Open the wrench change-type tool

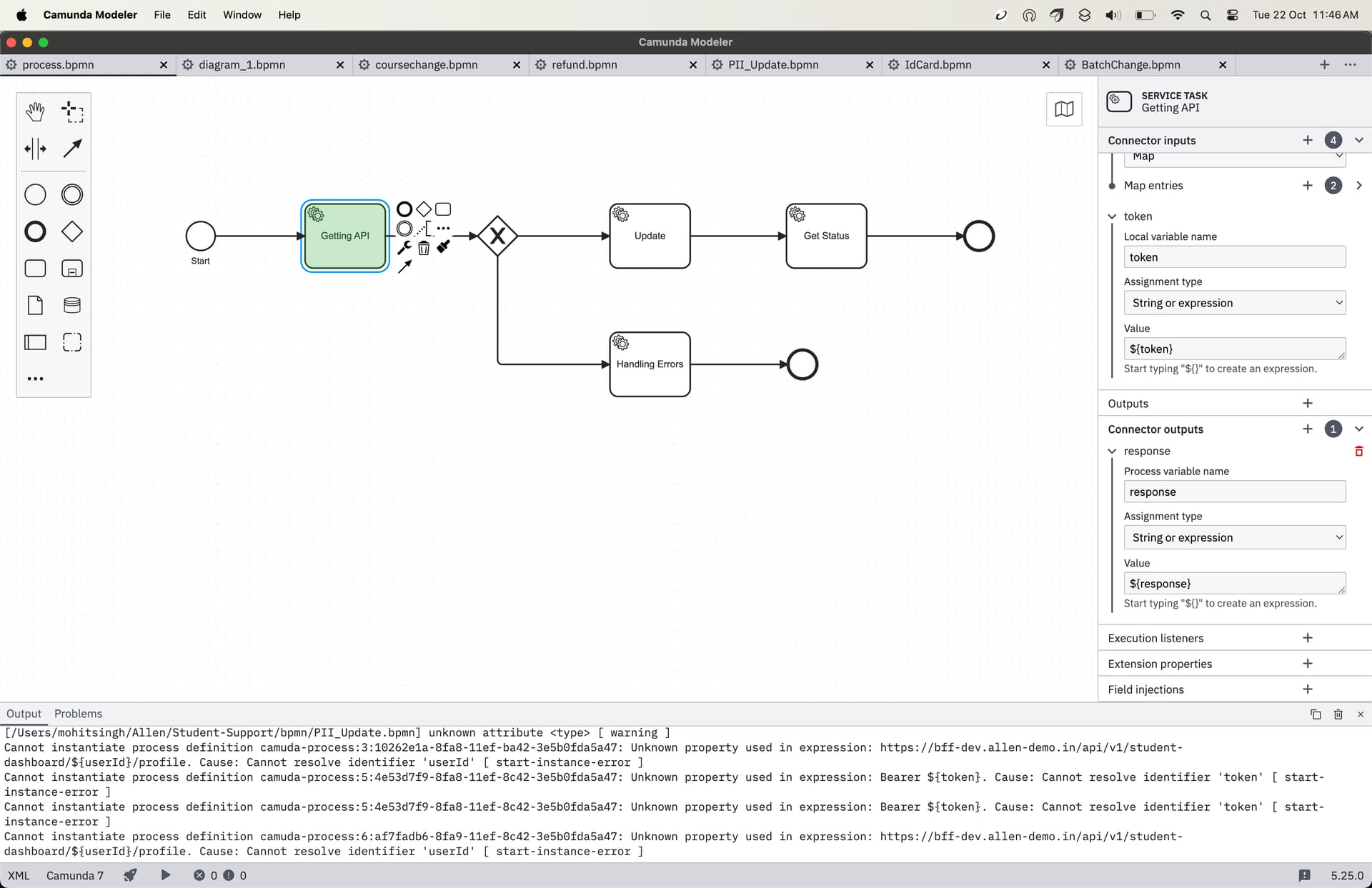404,248
